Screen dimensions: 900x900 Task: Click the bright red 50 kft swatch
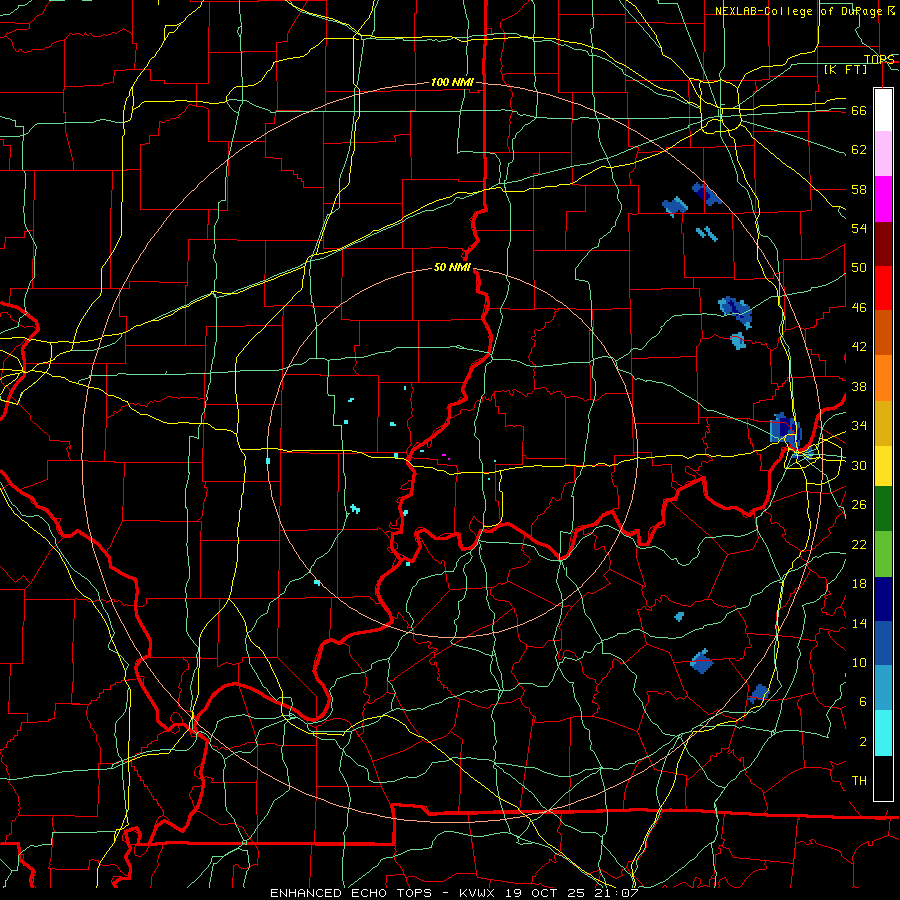click(883, 288)
